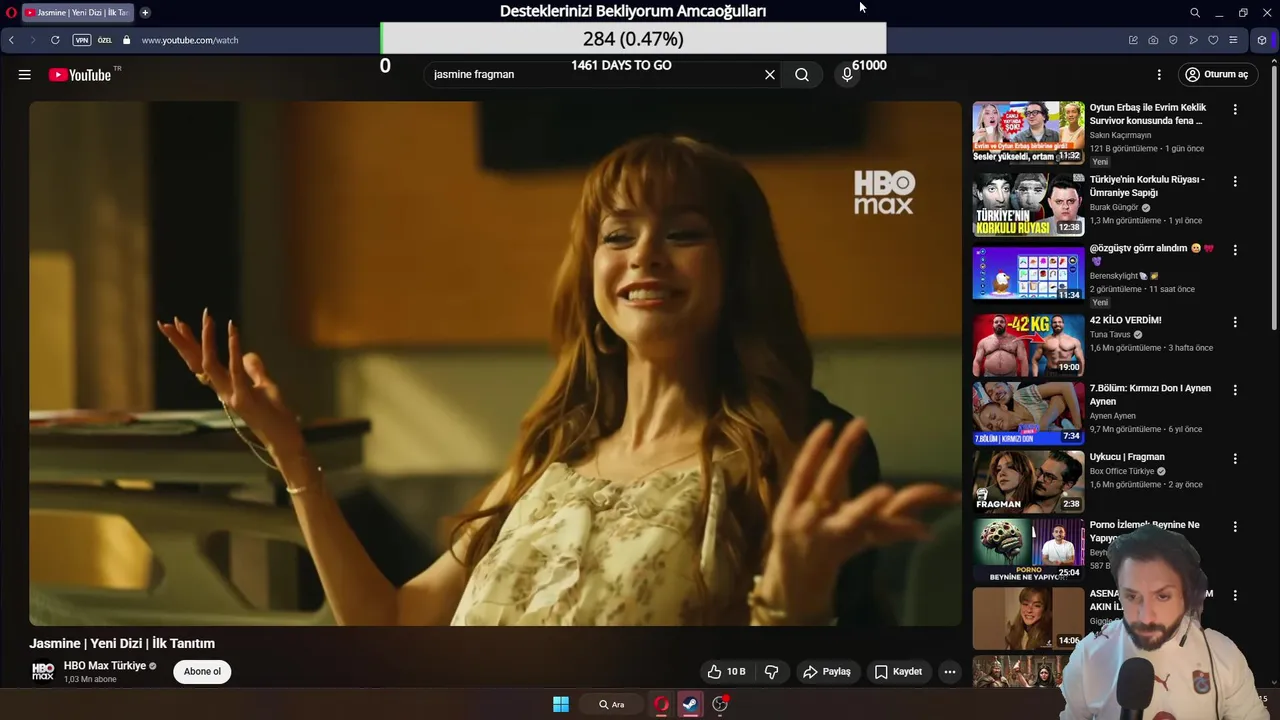Open YouTube settings three-dot menu
Viewport: 1280px width, 720px height.
[x=1159, y=75]
